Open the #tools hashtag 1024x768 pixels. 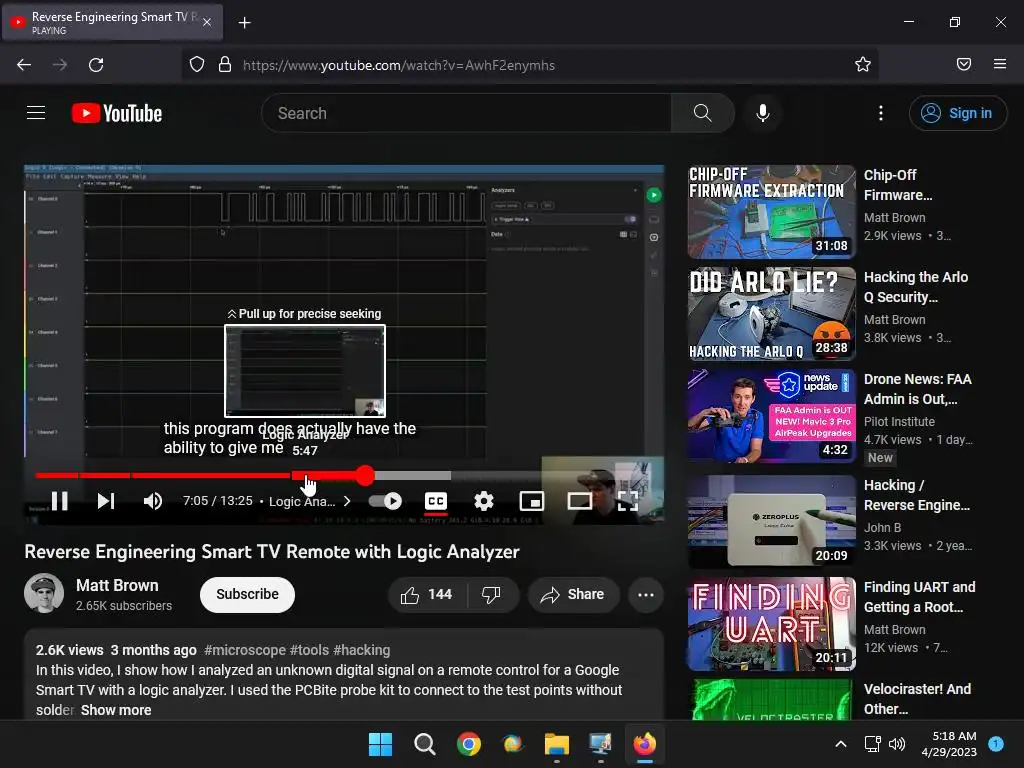pyautogui.click(x=310, y=650)
